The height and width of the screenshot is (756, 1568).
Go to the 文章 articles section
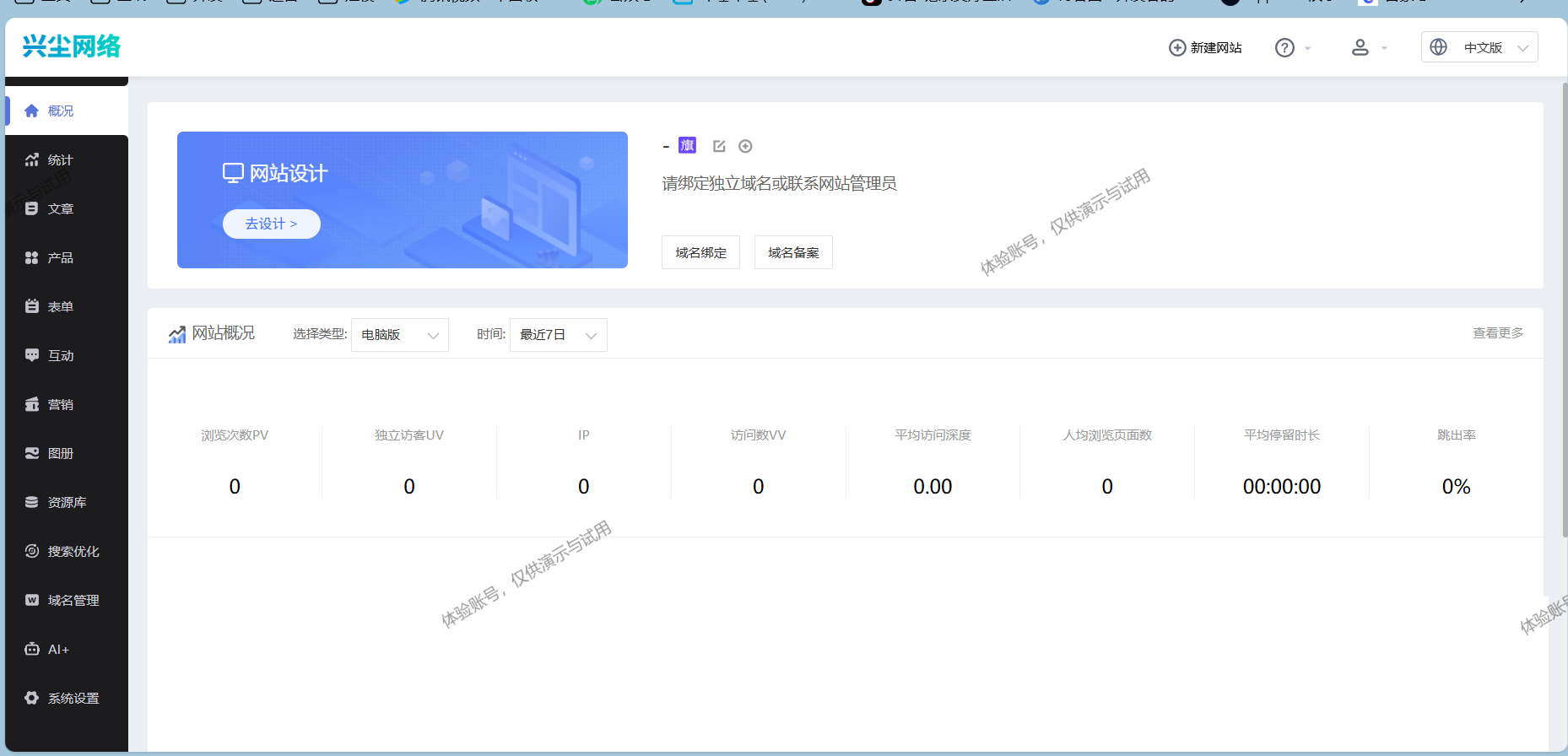pyautogui.click(x=67, y=208)
